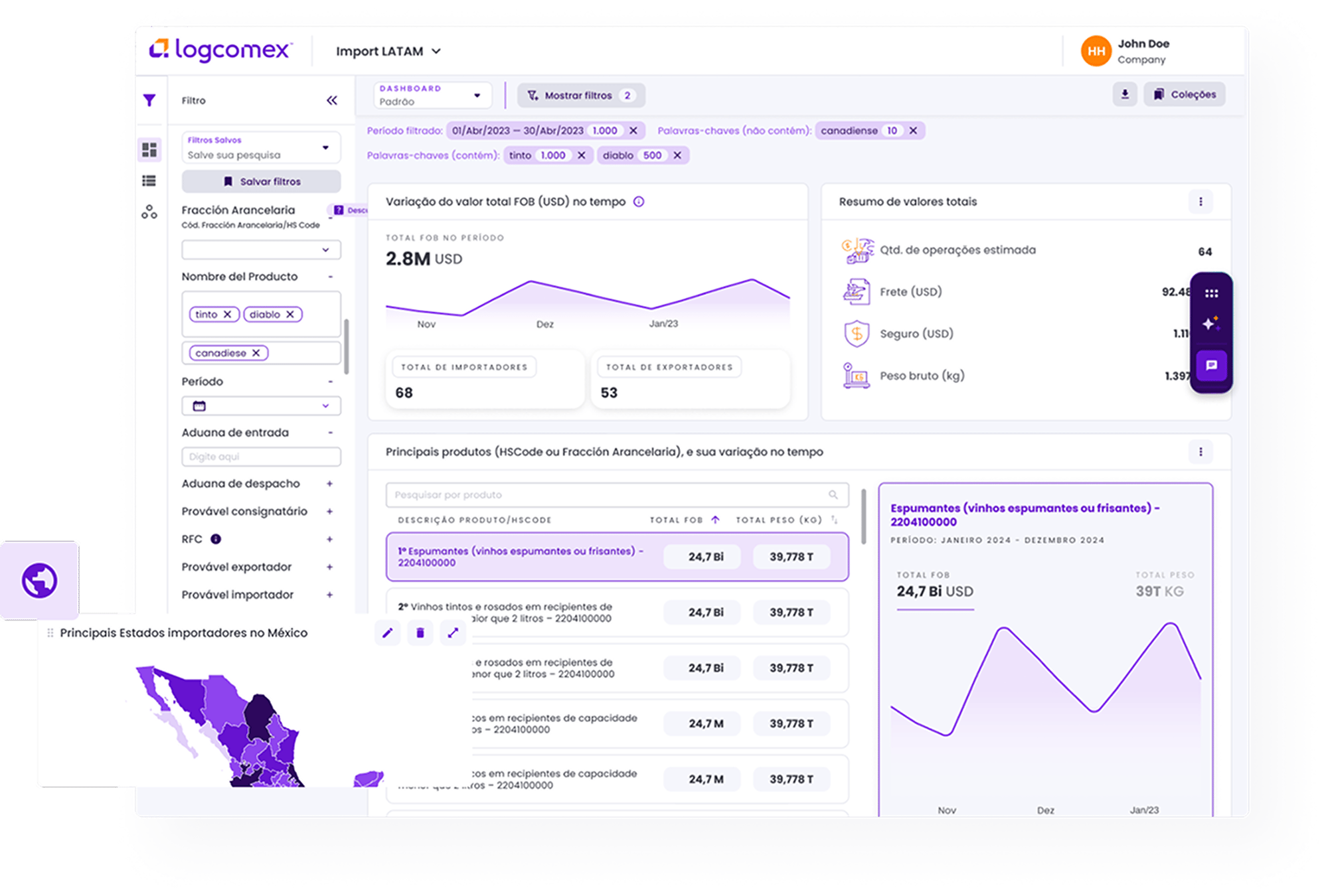Expand the Aduana de despacho section
The width and height of the screenshot is (1328, 896).
330,484
